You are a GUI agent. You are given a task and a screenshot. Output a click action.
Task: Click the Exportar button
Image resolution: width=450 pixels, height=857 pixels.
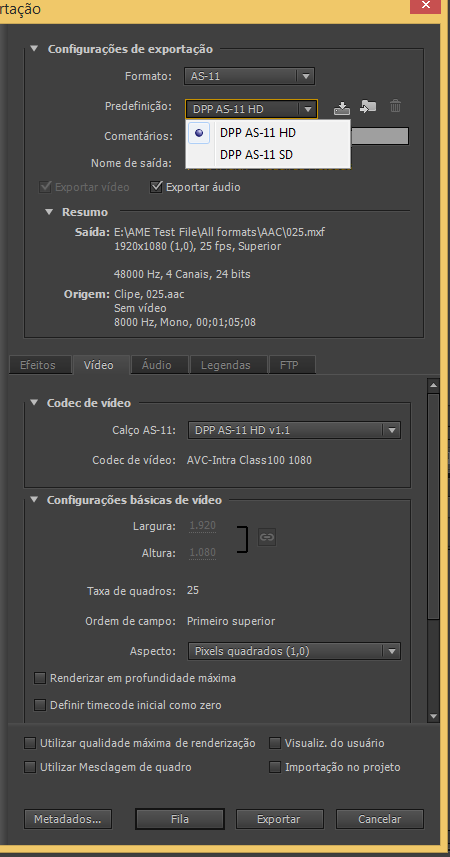[x=279, y=819]
